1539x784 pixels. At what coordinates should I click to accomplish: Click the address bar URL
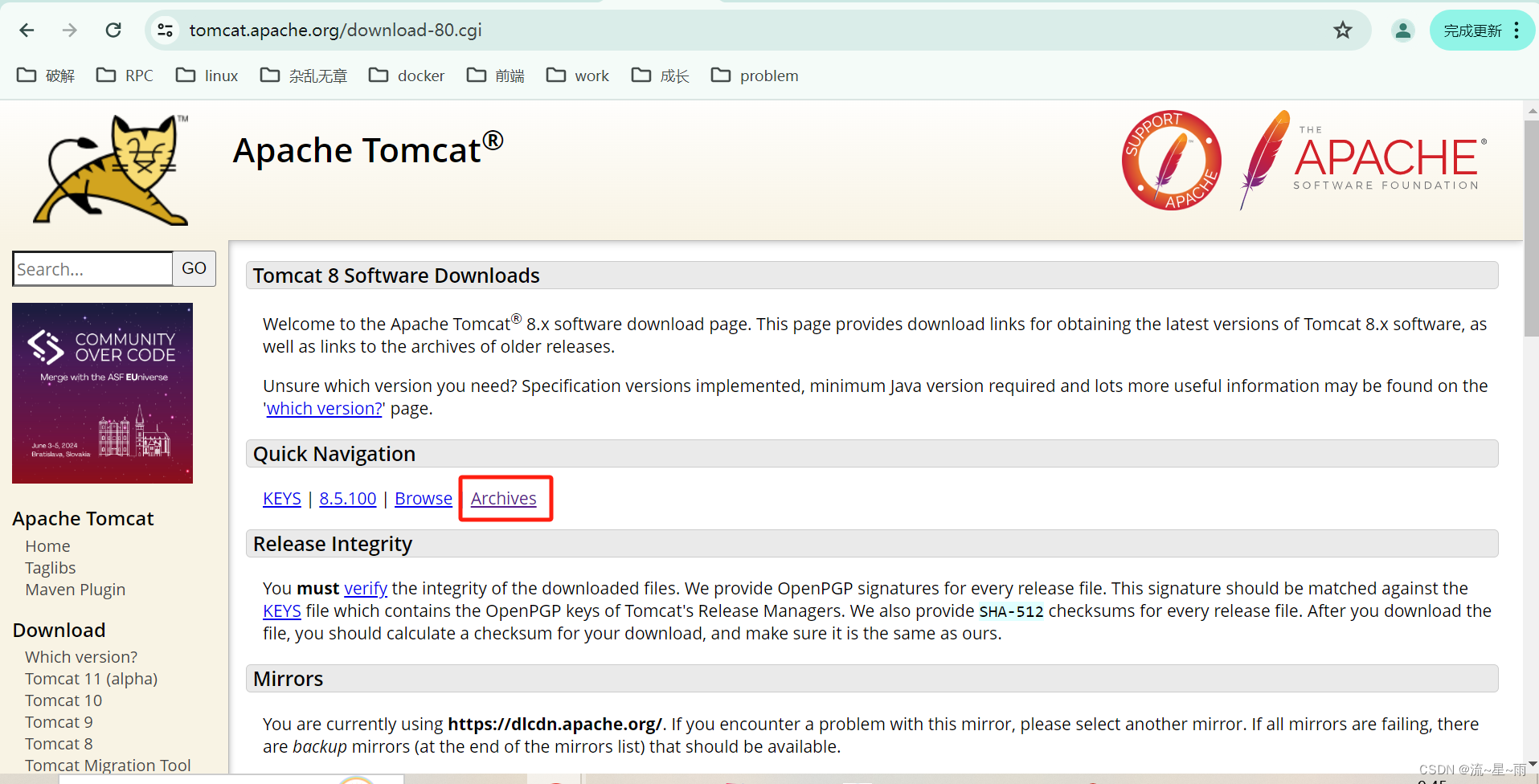tap(336, 31)
